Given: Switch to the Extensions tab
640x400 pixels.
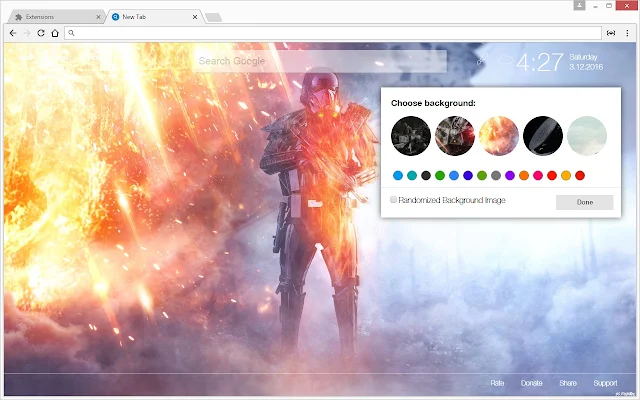Looking at the screenshot, I should coord(57,17).
